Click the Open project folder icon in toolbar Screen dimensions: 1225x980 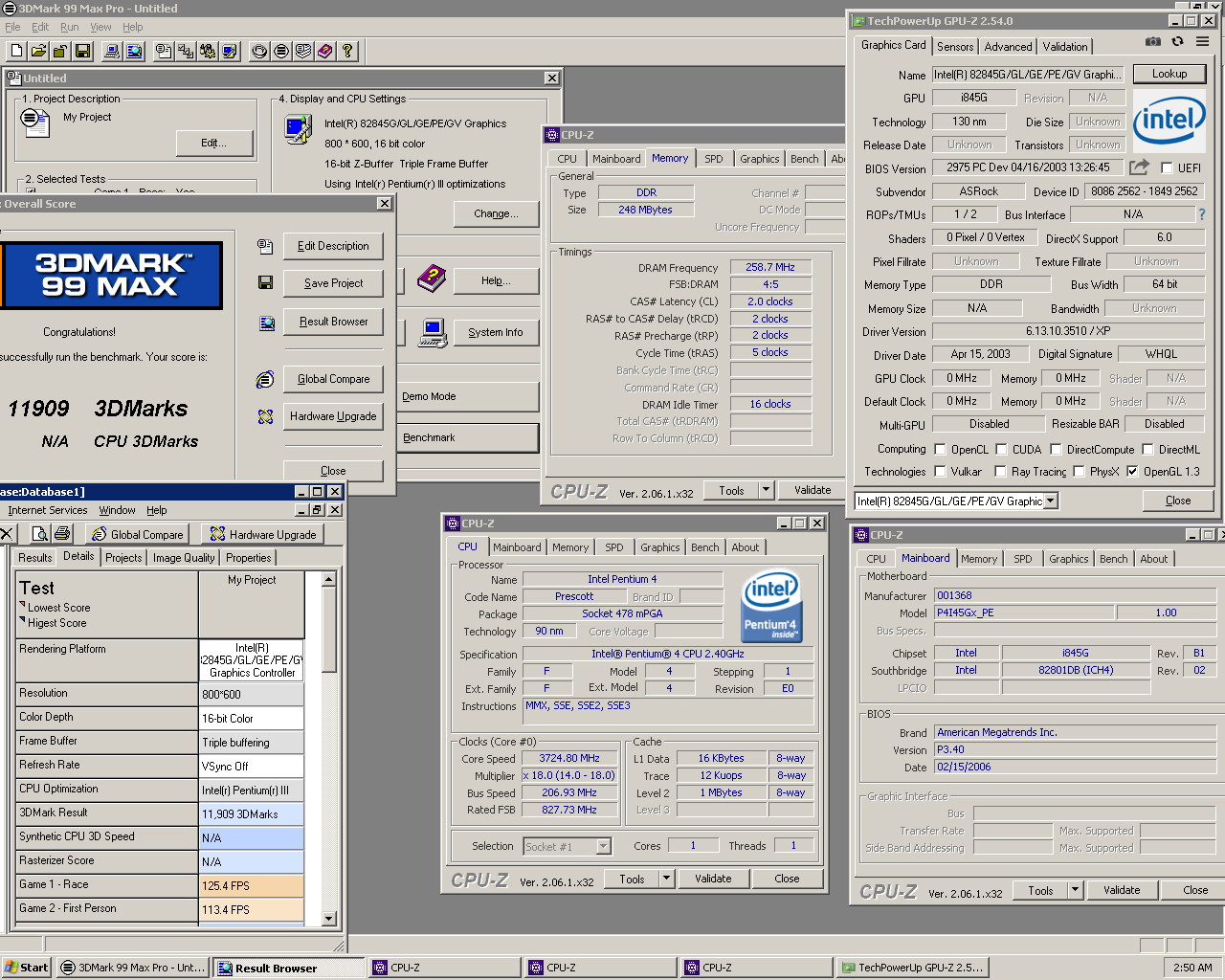click(x=38, y=51)
